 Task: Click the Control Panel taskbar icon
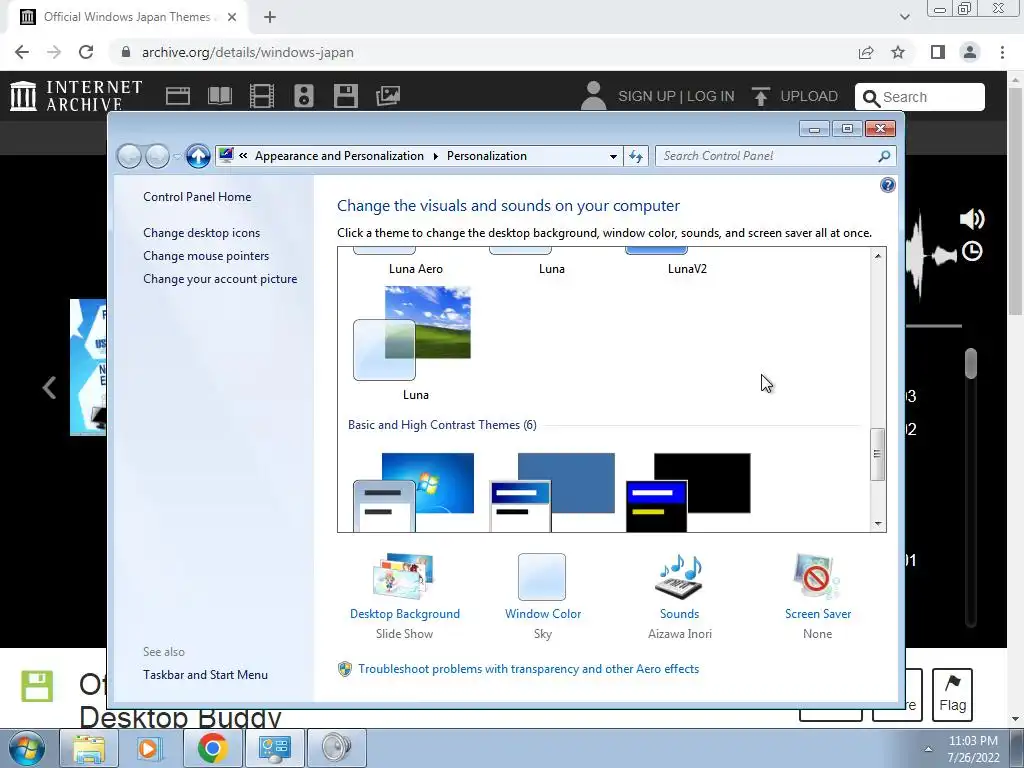[274, 748]
